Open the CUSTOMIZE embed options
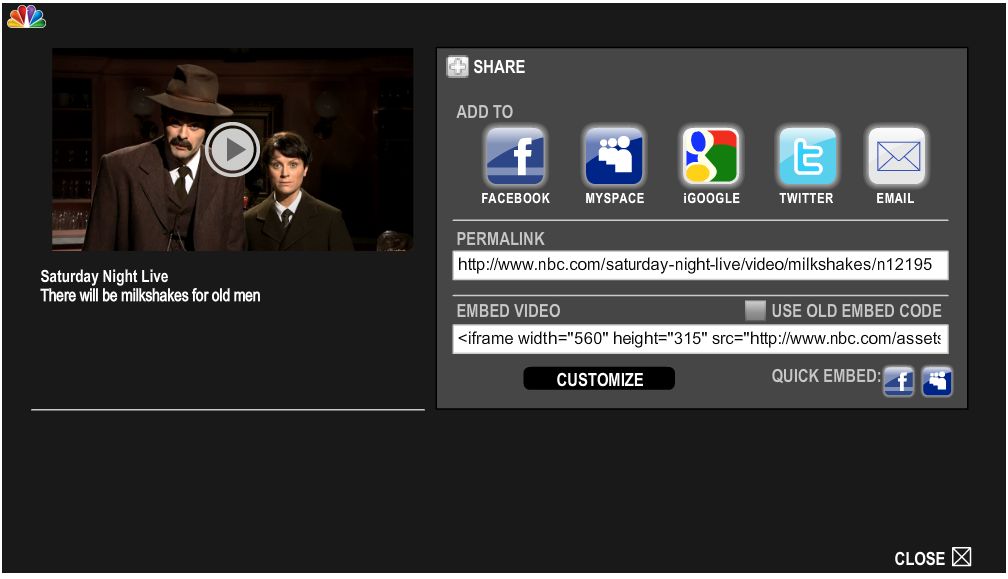 point(599,378)
